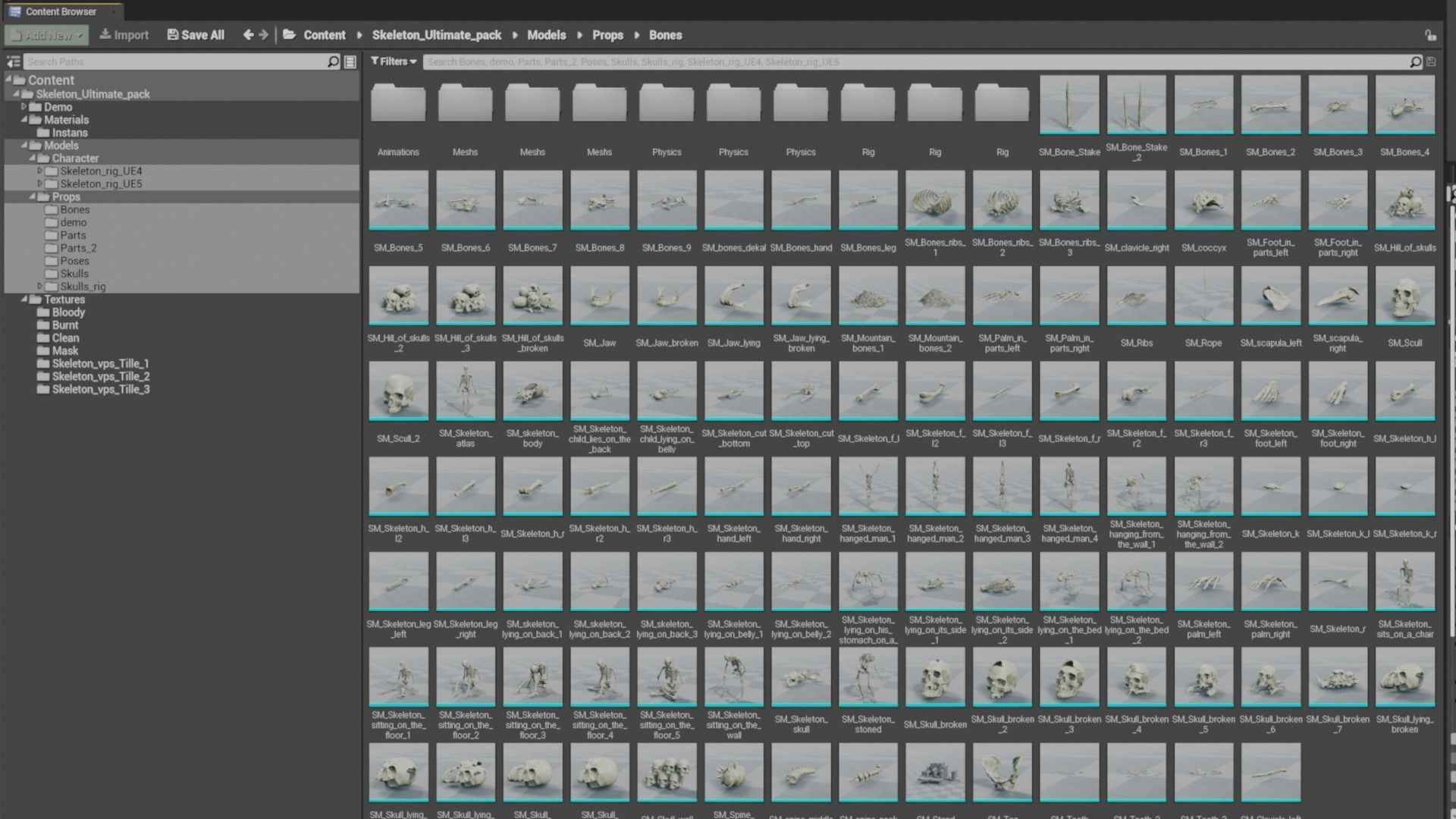The width and height of the screenshot is (1456, 819).
Task: Open the Add New dropdown
Action: (47, 35)
